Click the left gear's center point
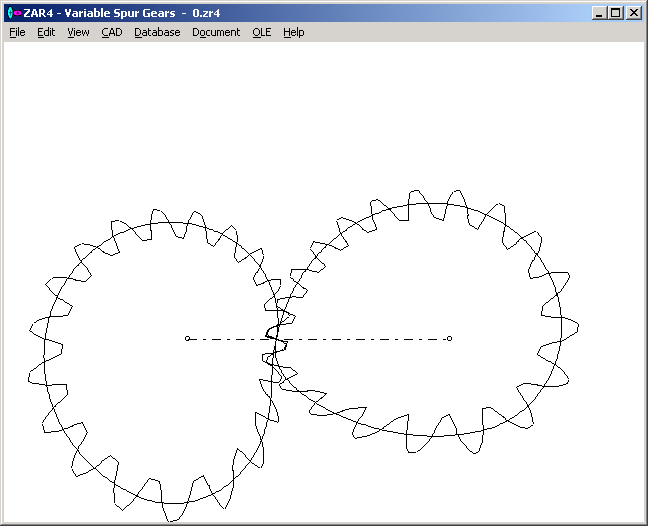Screen dimensions: 648x526 tap(187, 339)
